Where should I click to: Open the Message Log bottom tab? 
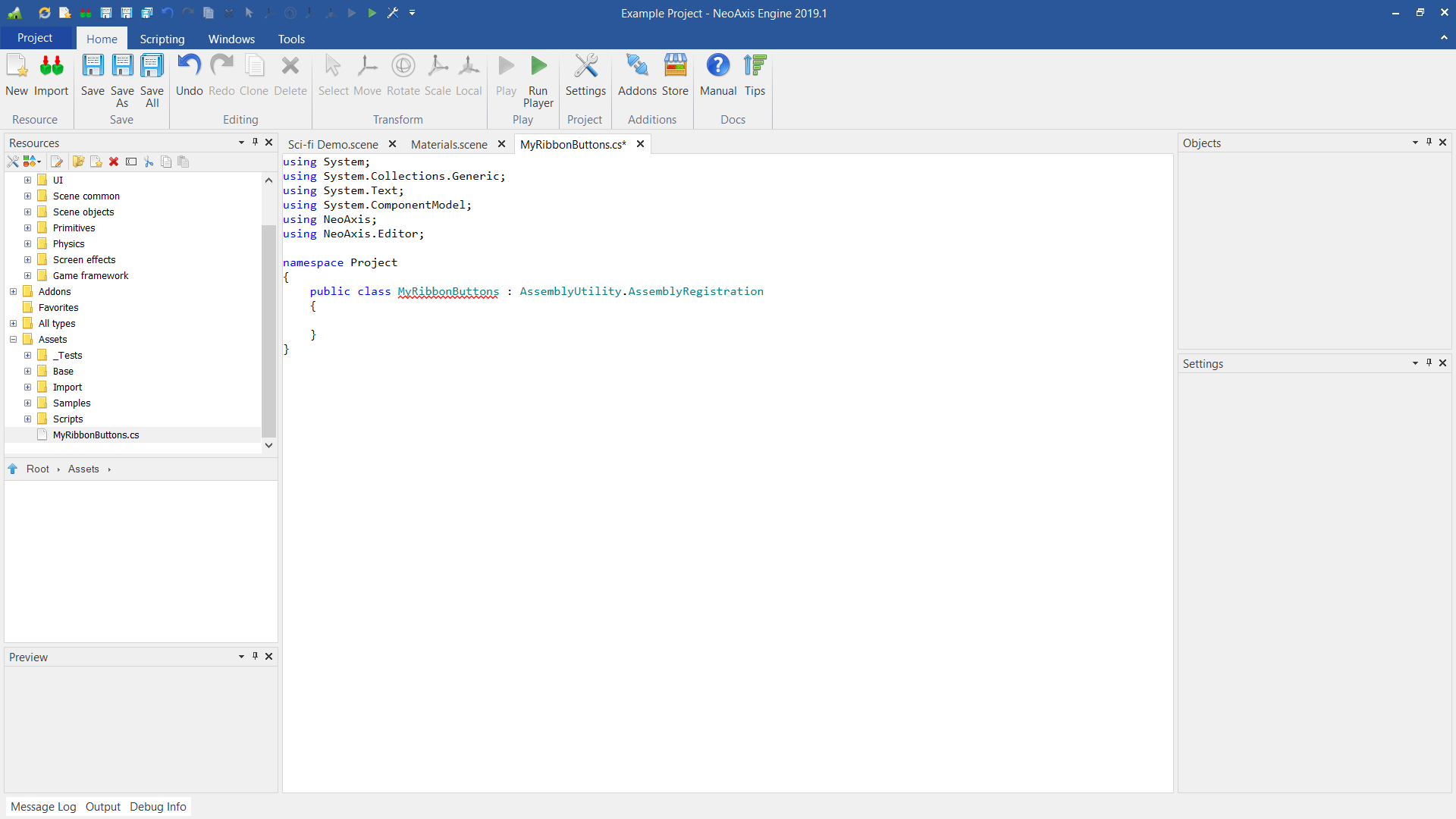coord(43,806)
